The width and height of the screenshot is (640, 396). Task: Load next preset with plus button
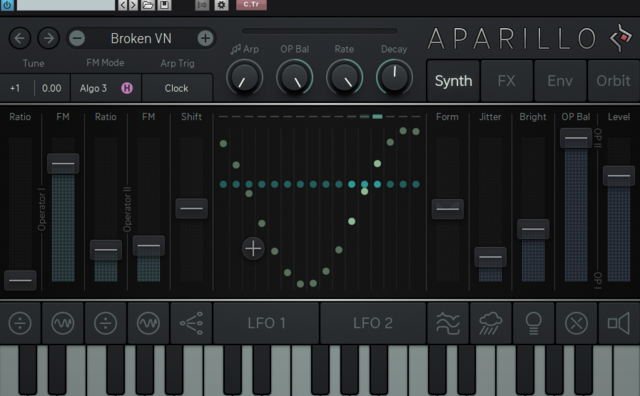[x=205, y=38]
